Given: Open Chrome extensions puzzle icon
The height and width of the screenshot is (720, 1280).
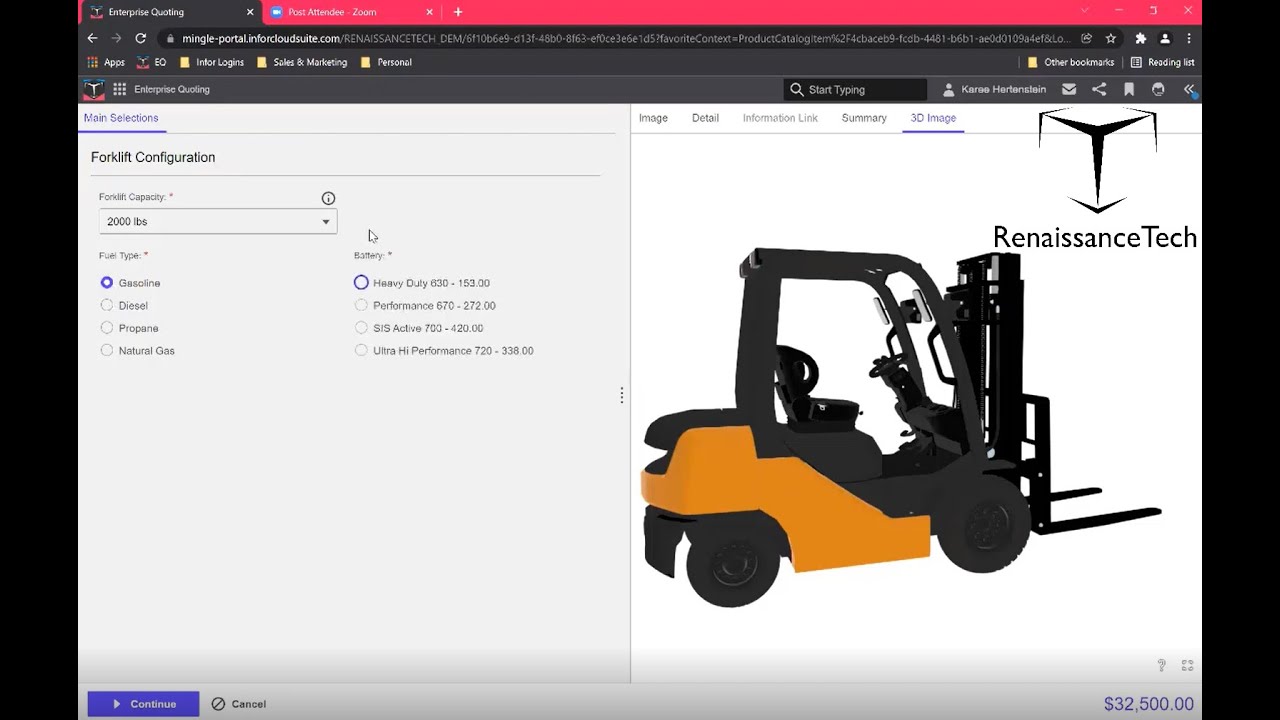Looking at the screenshot, I should [x=1140, y=38].
